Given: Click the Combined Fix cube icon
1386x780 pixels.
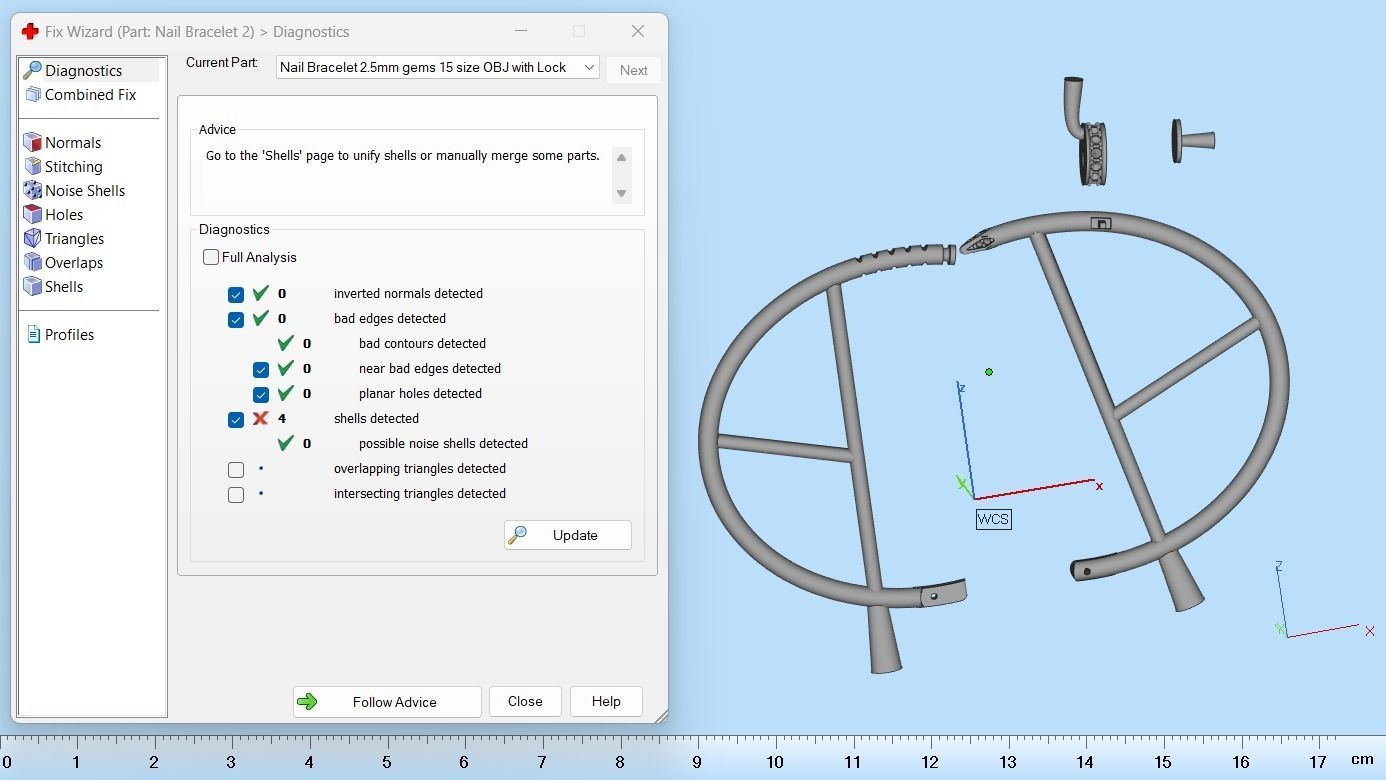Looking at the screenshot, I should pos(33,94).
